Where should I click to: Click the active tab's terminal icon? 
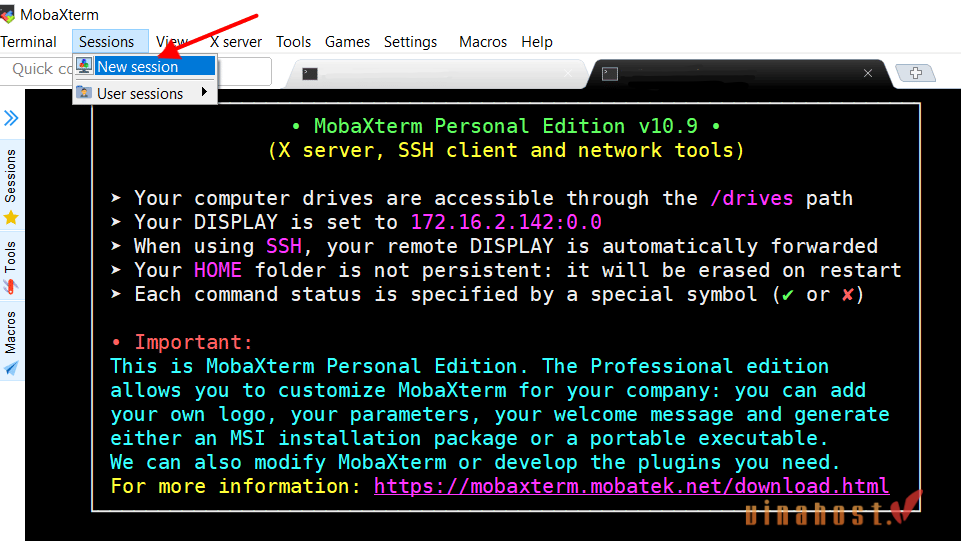610,74
